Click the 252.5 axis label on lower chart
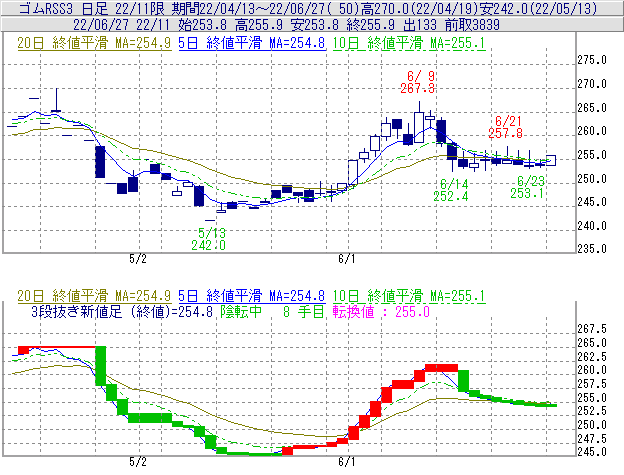This screenshot has width=624, height=475. (x=592, y=411)
